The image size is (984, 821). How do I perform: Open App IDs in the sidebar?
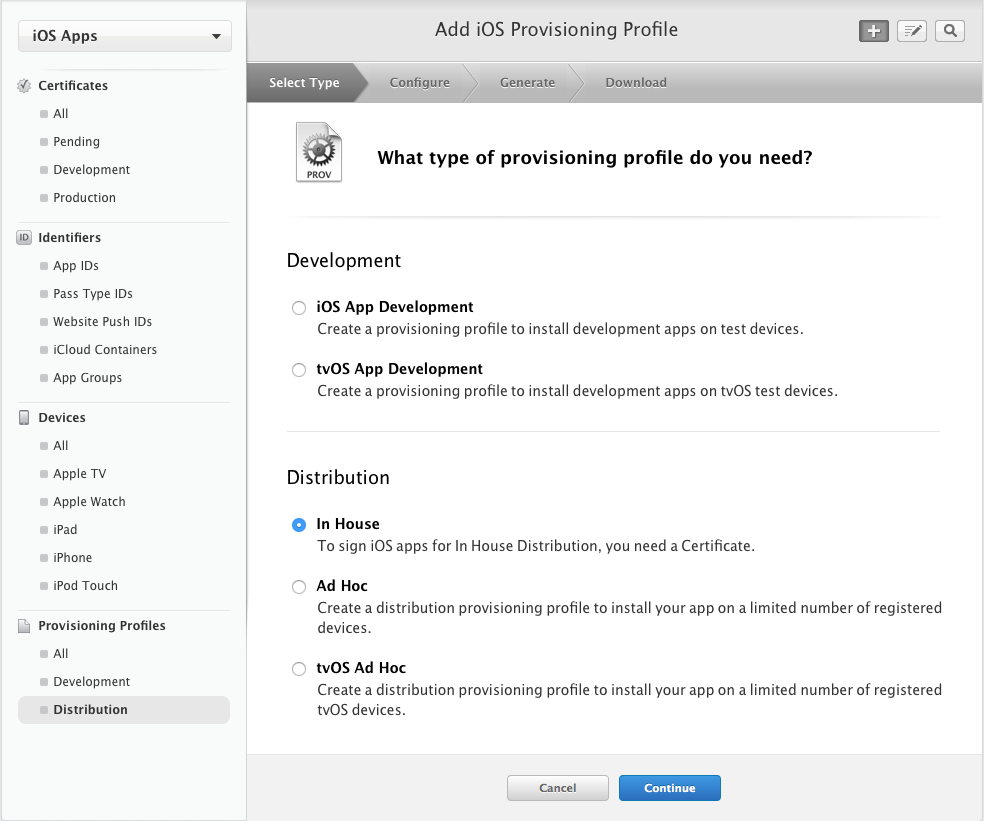click(76, 266)
